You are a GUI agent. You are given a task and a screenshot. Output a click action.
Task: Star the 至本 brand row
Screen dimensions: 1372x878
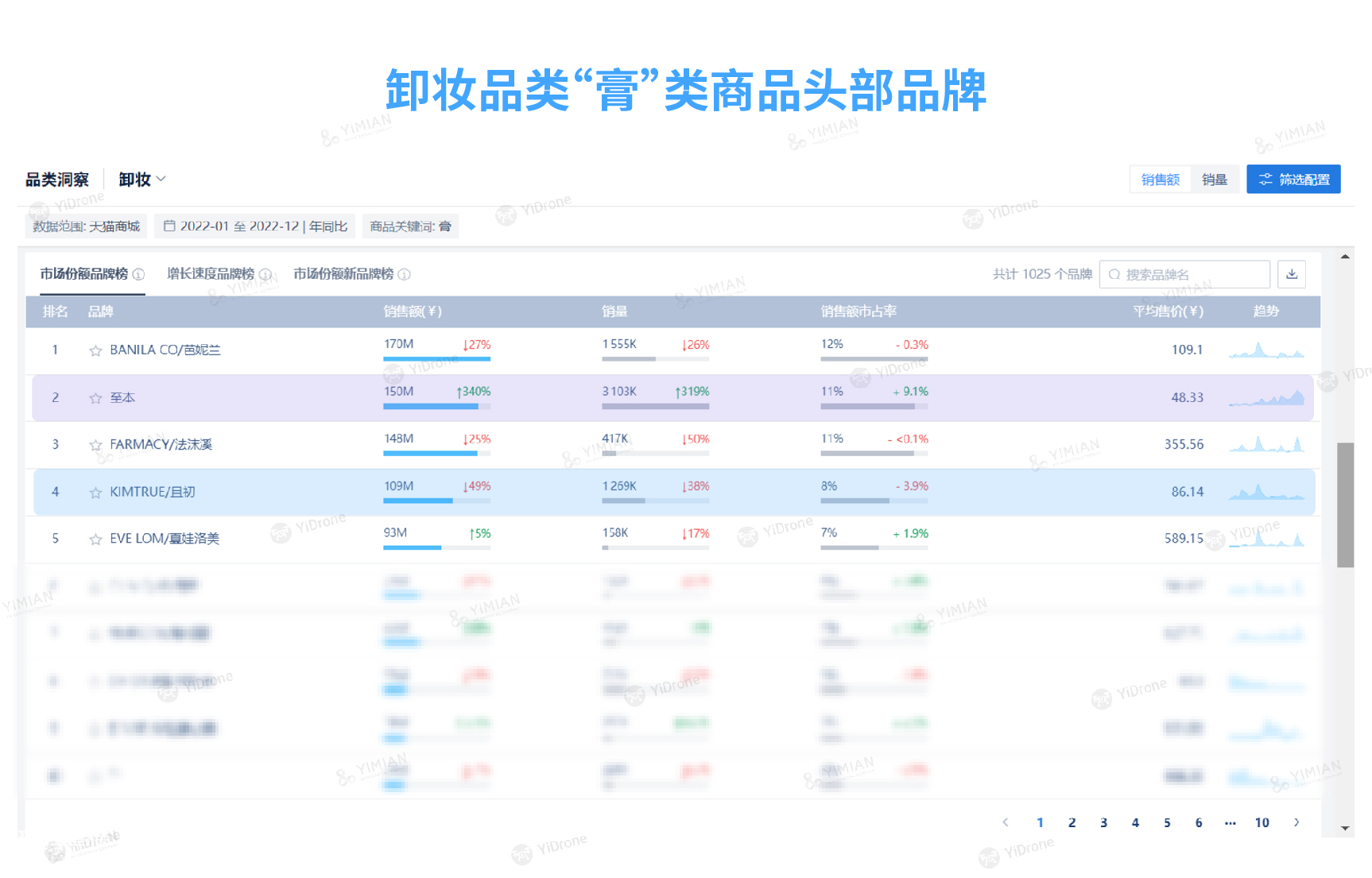(x=95, y=398)
